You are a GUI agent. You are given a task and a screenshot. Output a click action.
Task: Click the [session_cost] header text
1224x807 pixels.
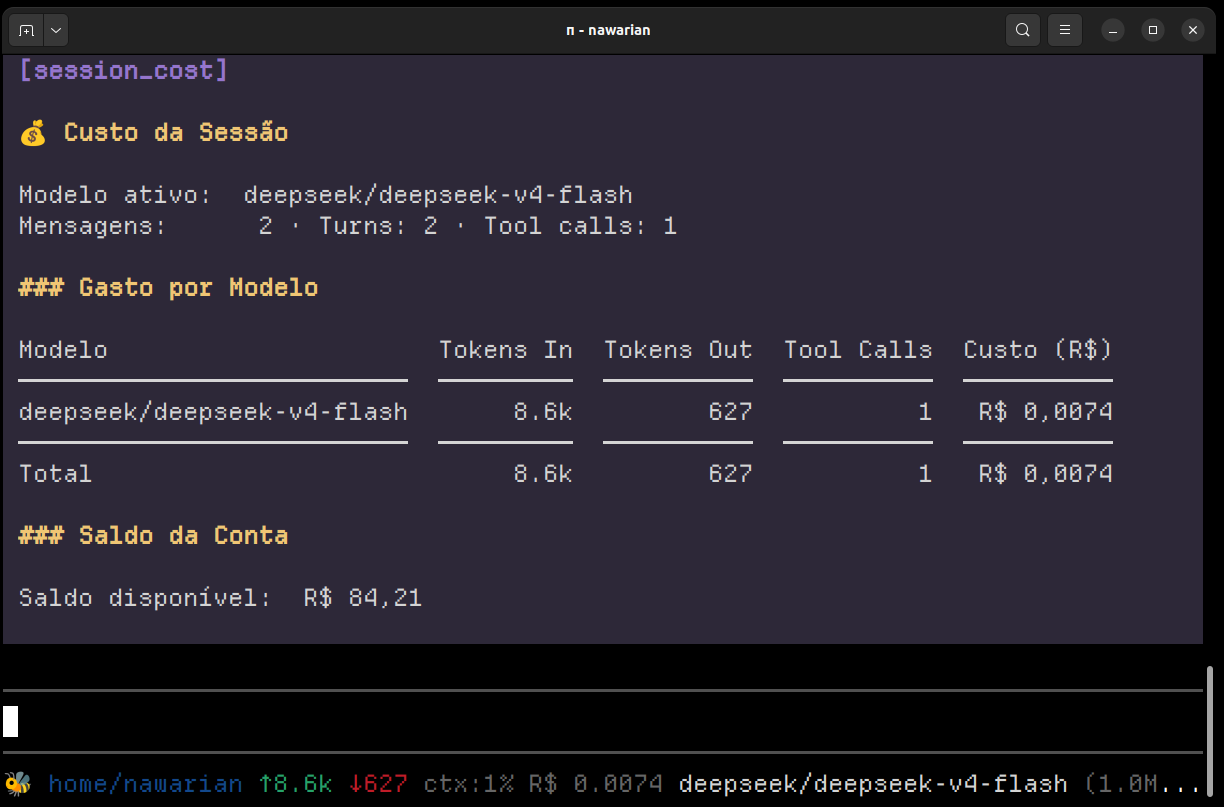click(x=123, y=71)
